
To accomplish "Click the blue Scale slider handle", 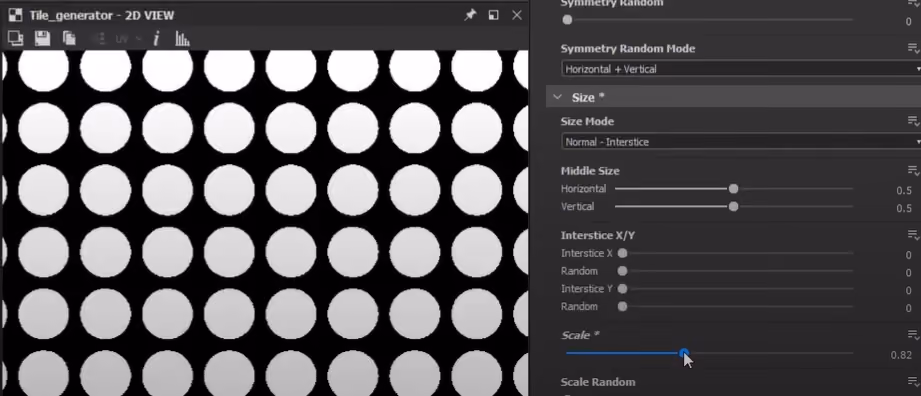I will coord(684,353).
